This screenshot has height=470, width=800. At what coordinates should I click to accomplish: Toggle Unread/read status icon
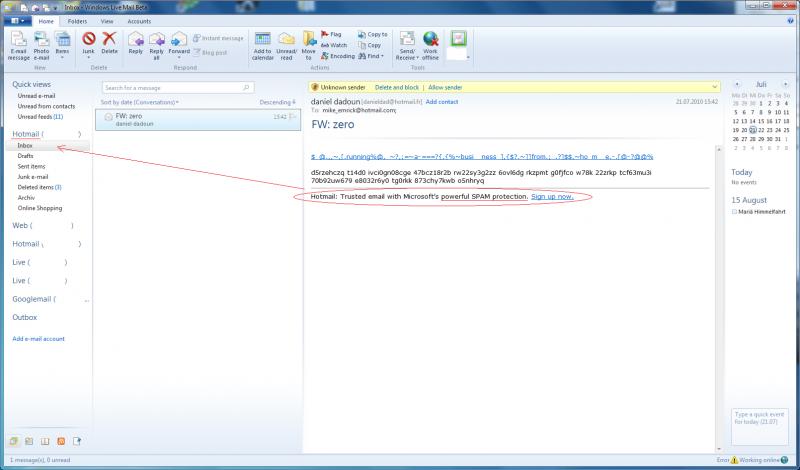point(286,45)
